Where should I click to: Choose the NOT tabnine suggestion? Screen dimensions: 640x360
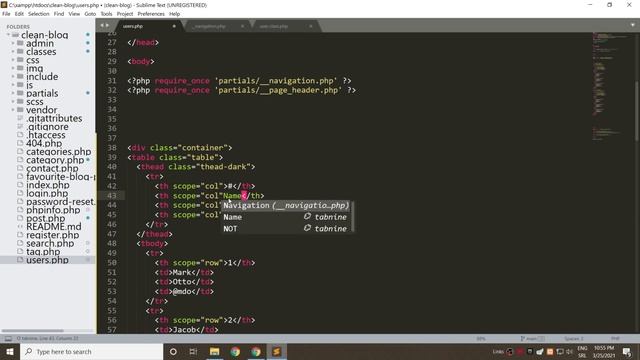tap(286, 228)
